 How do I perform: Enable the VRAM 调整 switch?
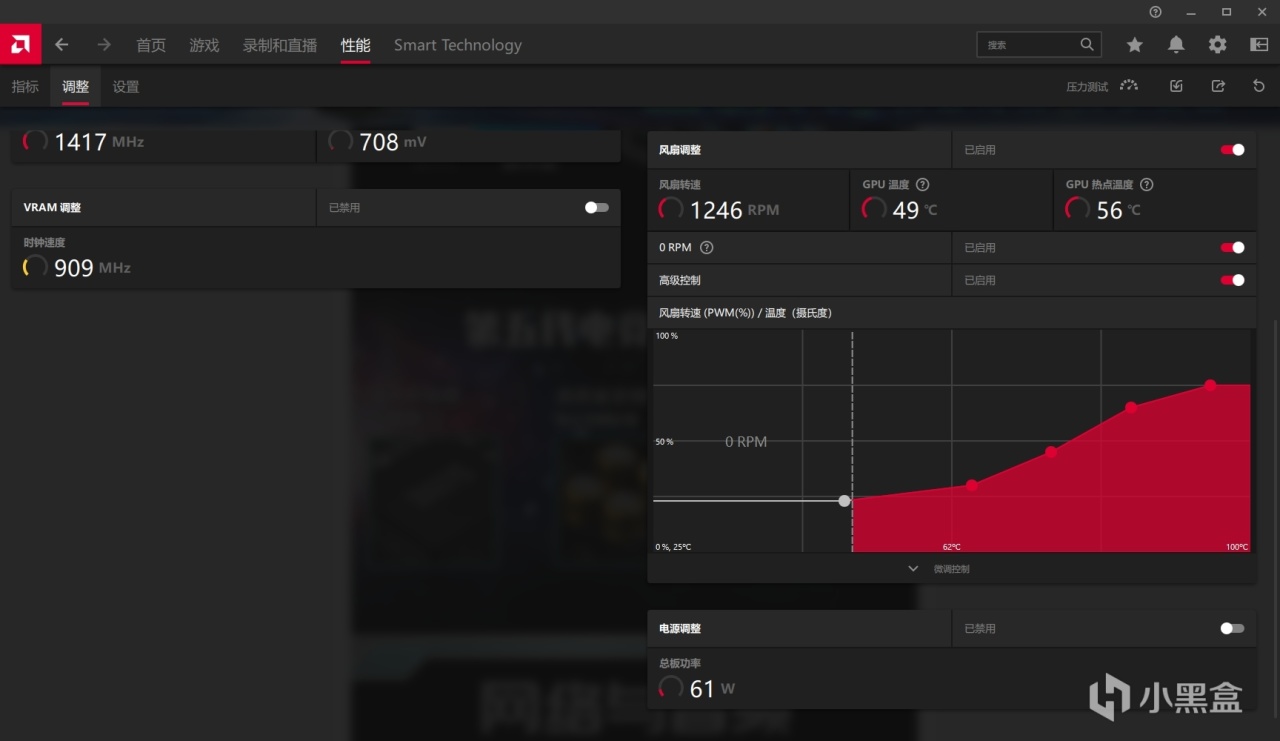[597, 207]
